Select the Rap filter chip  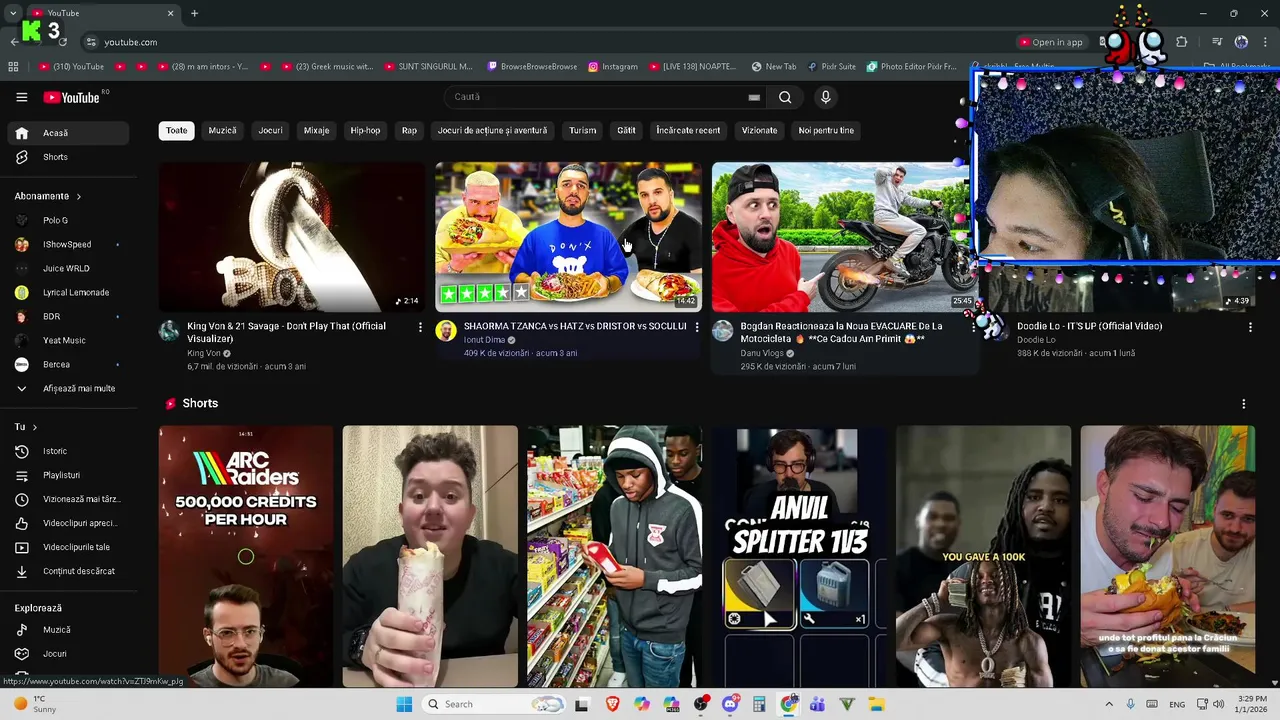coord(409,130)
